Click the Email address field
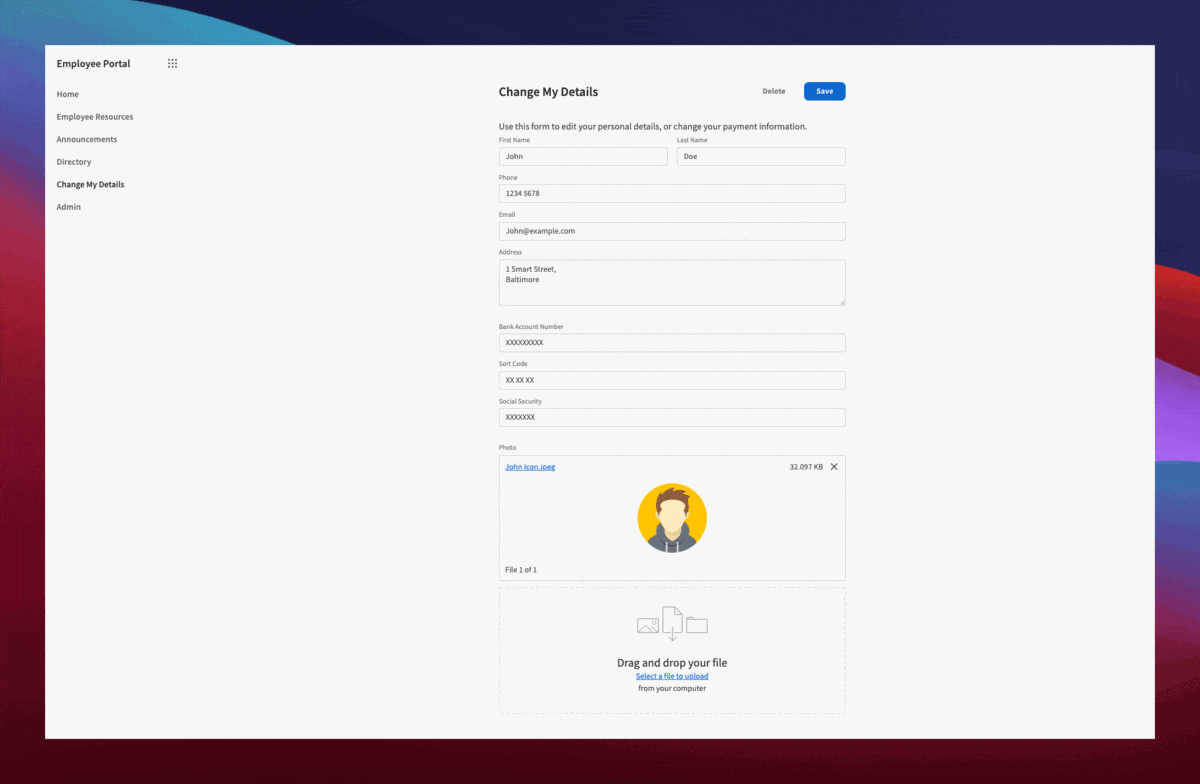Image resolution: width=1200 pixels, height=784 pixels. click(x=672, y=231)
